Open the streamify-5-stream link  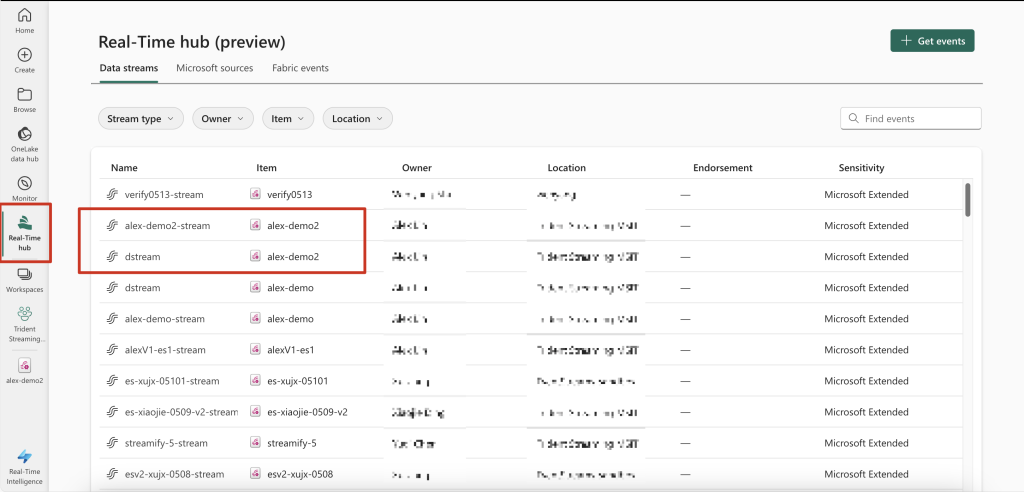pos(167,443)
